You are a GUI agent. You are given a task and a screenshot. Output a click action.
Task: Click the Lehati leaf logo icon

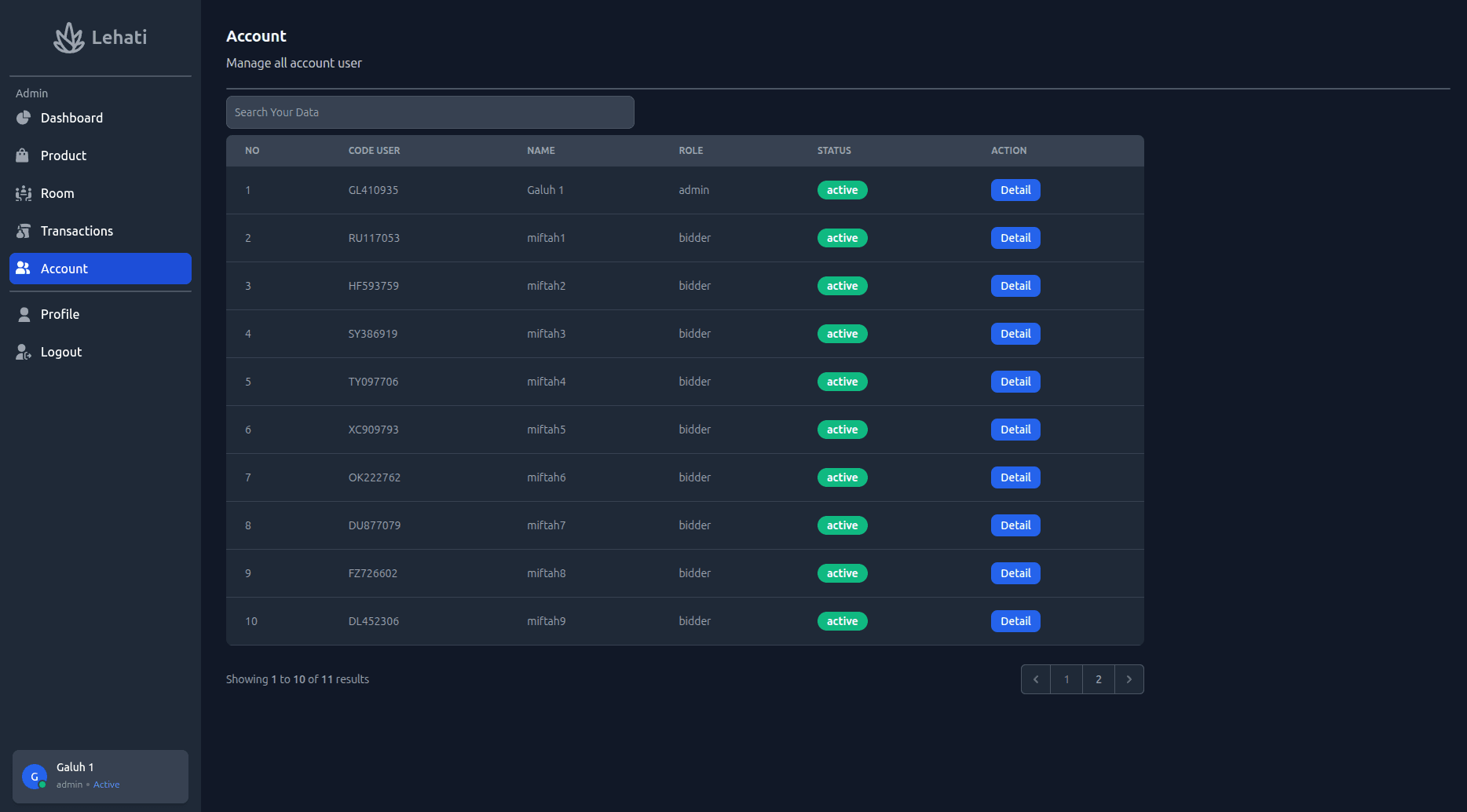click(x=69, y=38)
